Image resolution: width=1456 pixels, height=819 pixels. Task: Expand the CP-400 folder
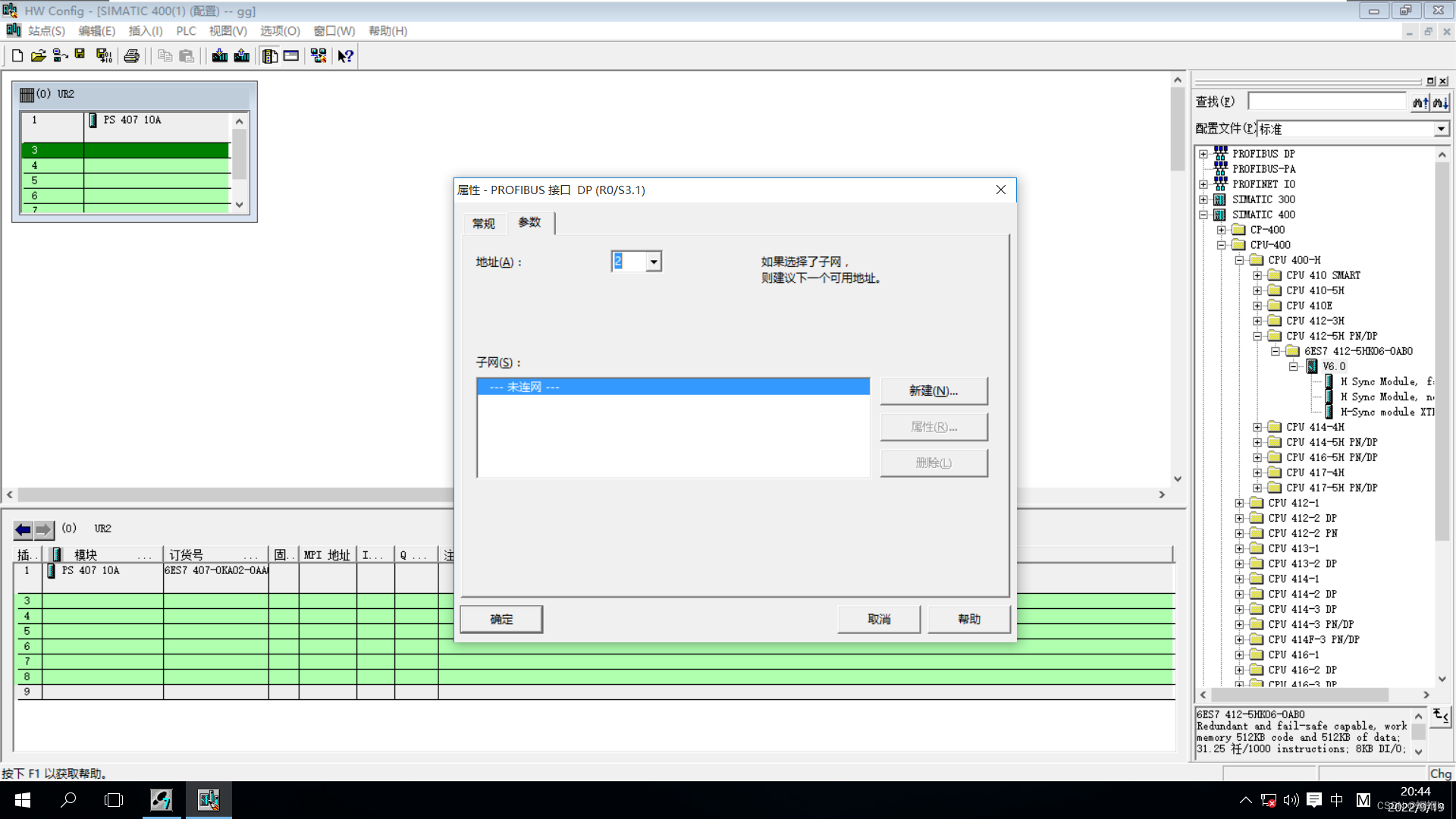tap(1222, 230)
